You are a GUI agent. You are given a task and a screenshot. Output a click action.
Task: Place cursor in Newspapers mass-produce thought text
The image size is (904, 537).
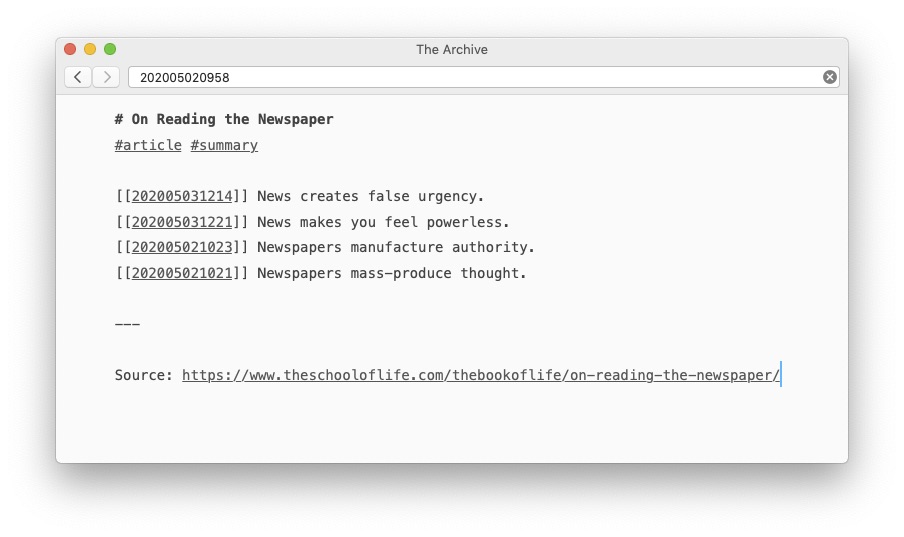(391, 273)
